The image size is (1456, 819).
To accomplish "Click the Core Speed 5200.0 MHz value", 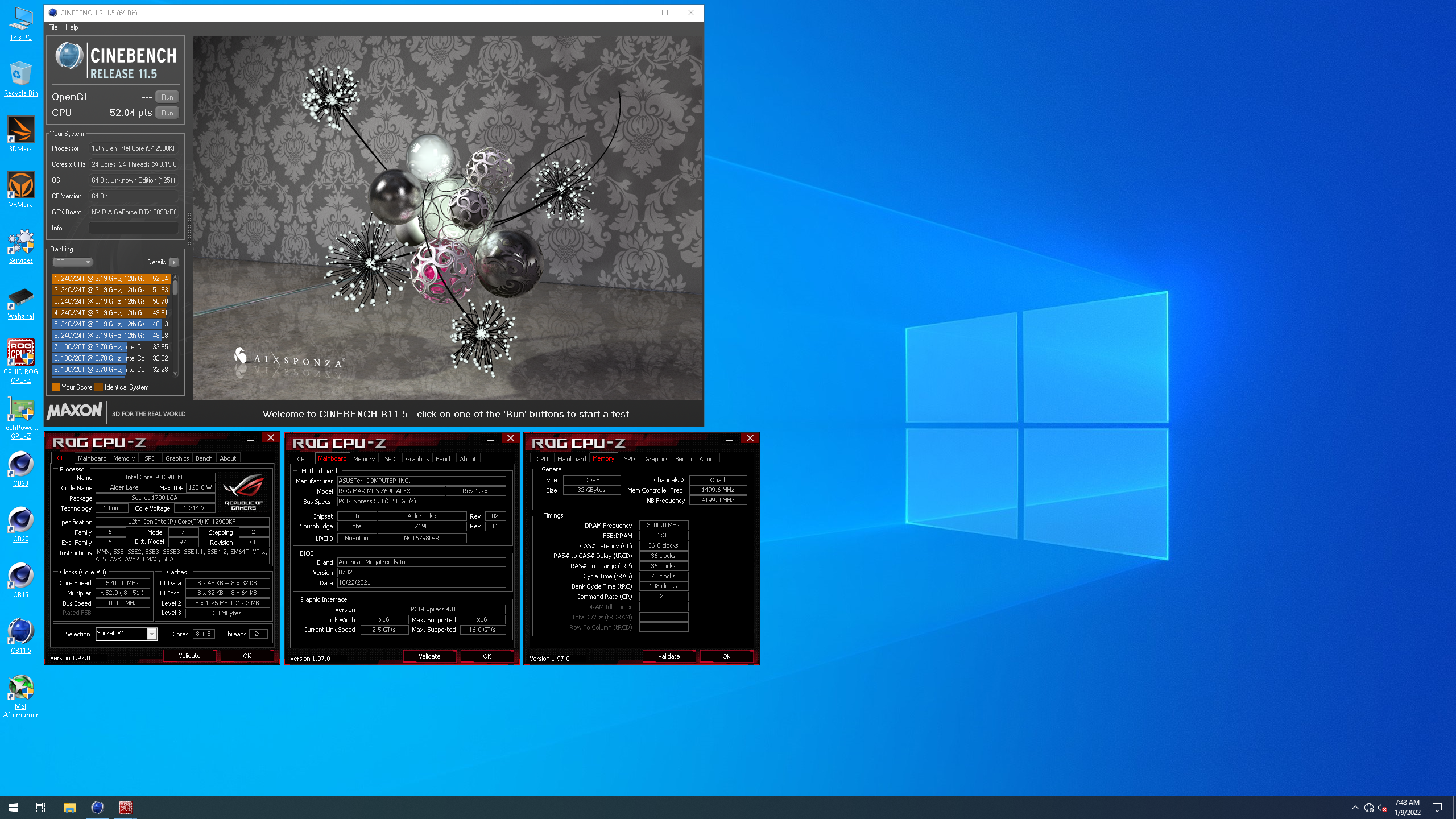I will (122, 583).
